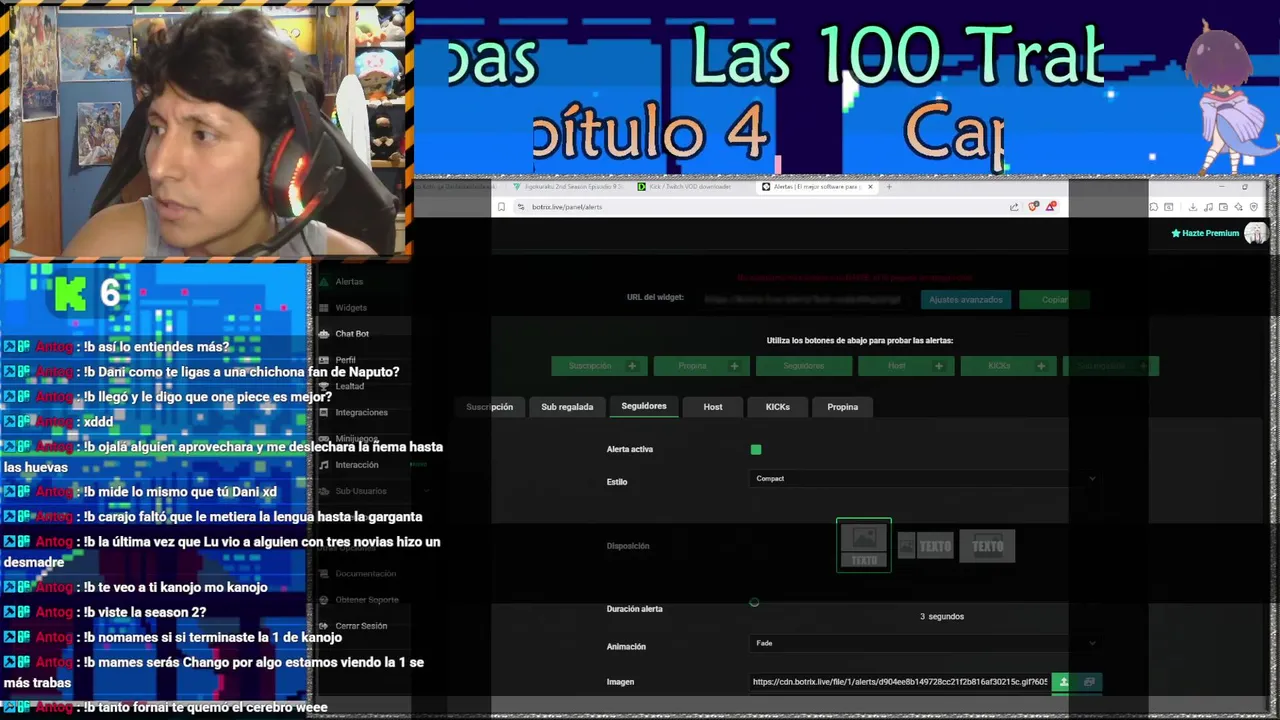Click plus on Propina test button
1280x720 pixels.
pos(734,366)
